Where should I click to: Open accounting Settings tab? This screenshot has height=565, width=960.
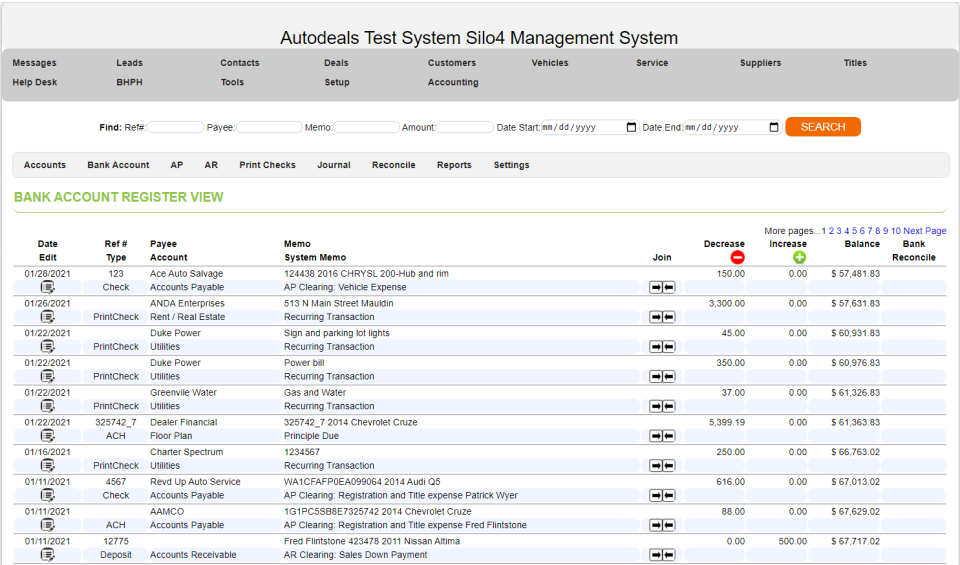click(511, 165)
